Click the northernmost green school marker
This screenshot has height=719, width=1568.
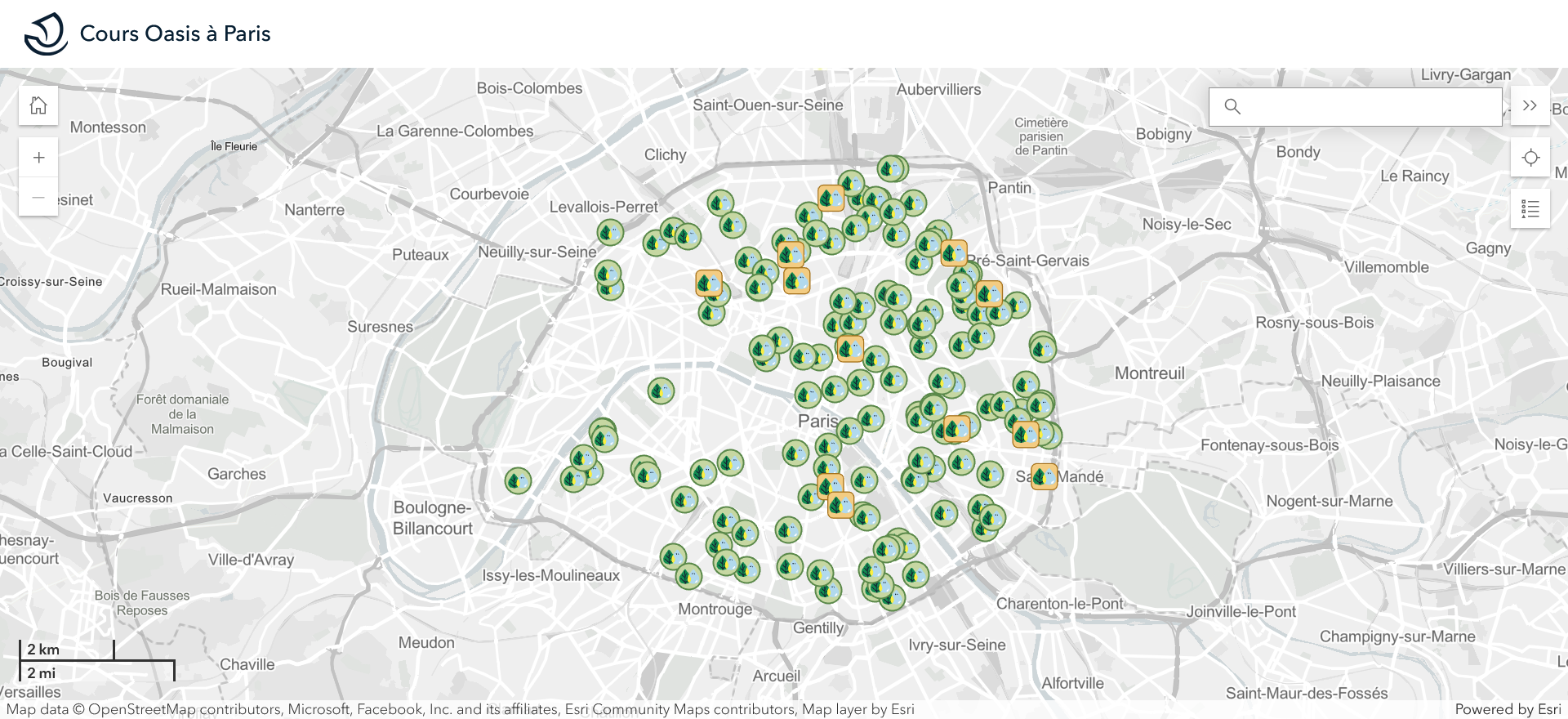[x=891, y=168]
